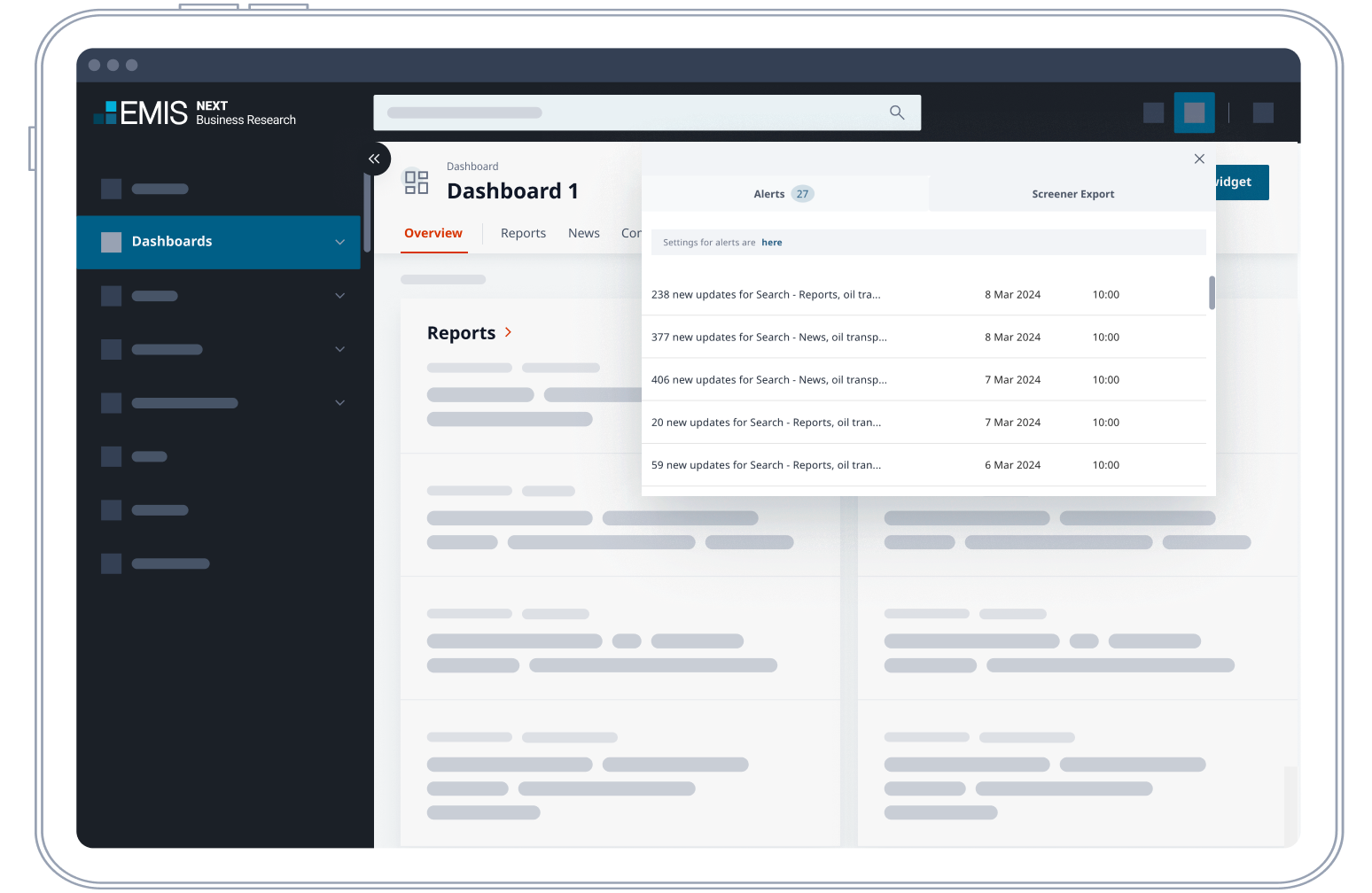Screen dimensions: 1372x893
Task: Expand the Dashboards menu chevron
Action: (x=339, y=242)
